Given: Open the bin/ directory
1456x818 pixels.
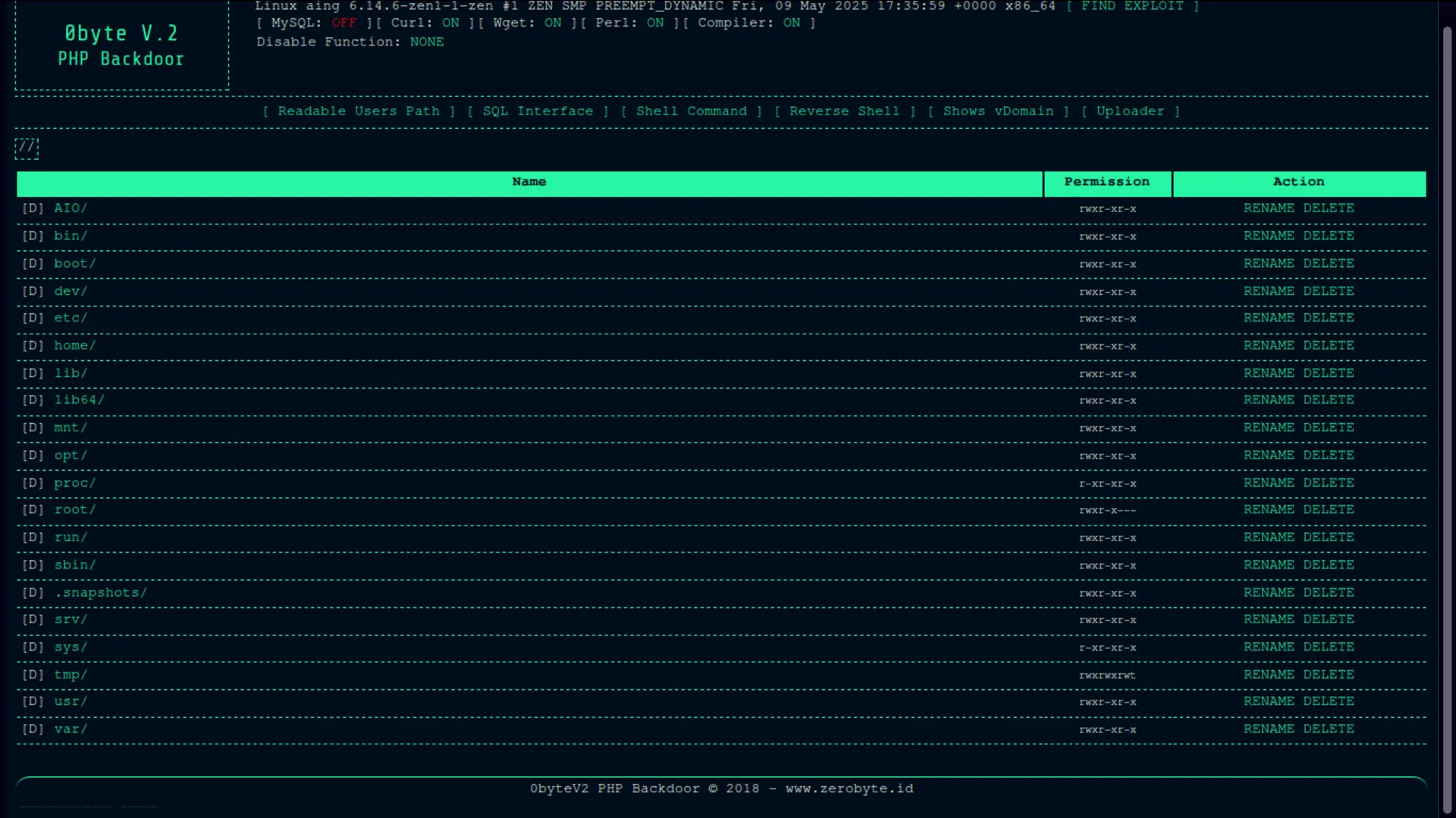Looking at the screenshot, I should click(71, 236).
